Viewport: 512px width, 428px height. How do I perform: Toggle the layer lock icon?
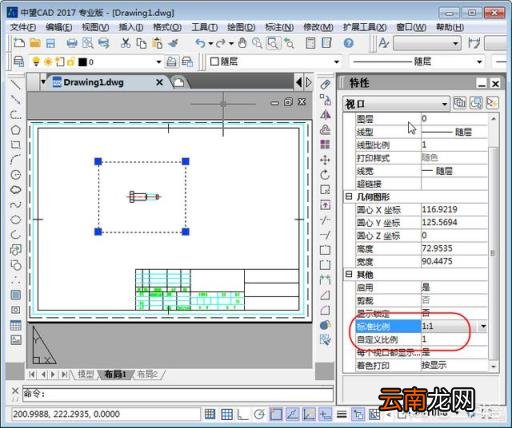point(71,62)
